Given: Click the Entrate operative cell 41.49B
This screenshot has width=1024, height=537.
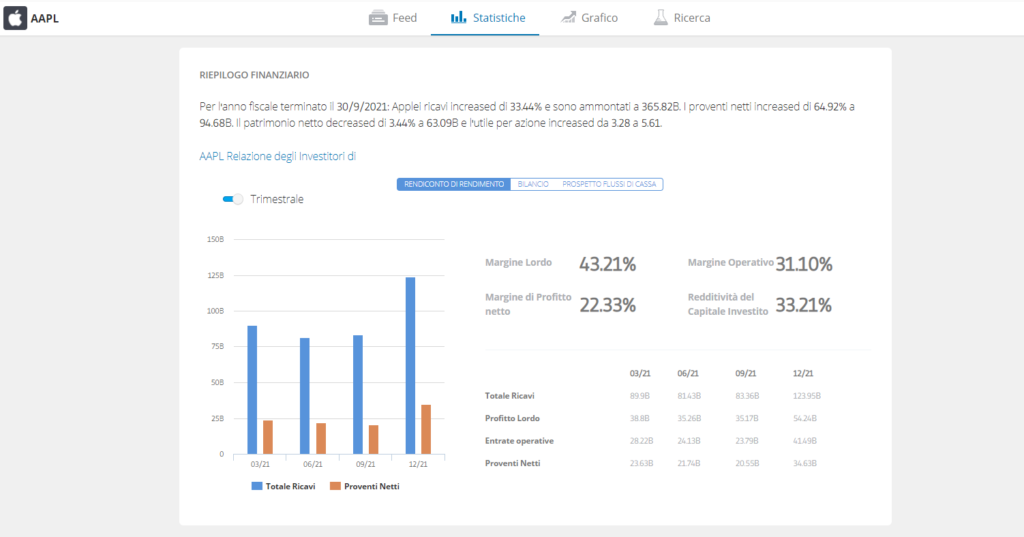Looking at the screenshot, I should click(805, 441).
